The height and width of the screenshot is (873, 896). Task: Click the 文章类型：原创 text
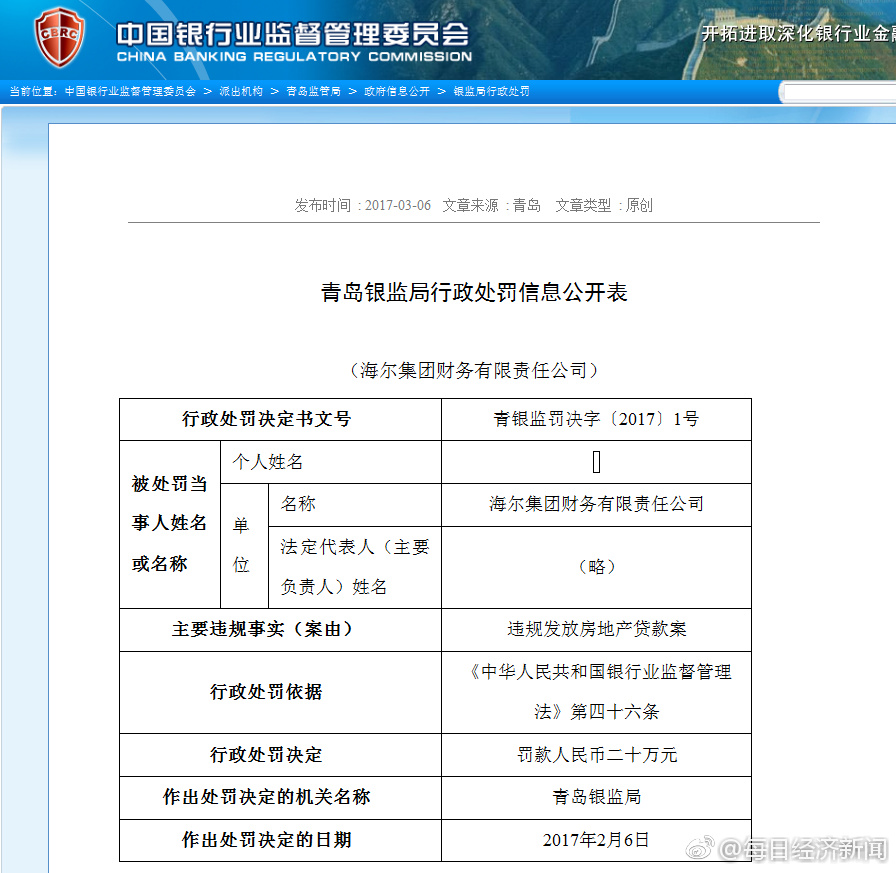[x=604, y=205]
